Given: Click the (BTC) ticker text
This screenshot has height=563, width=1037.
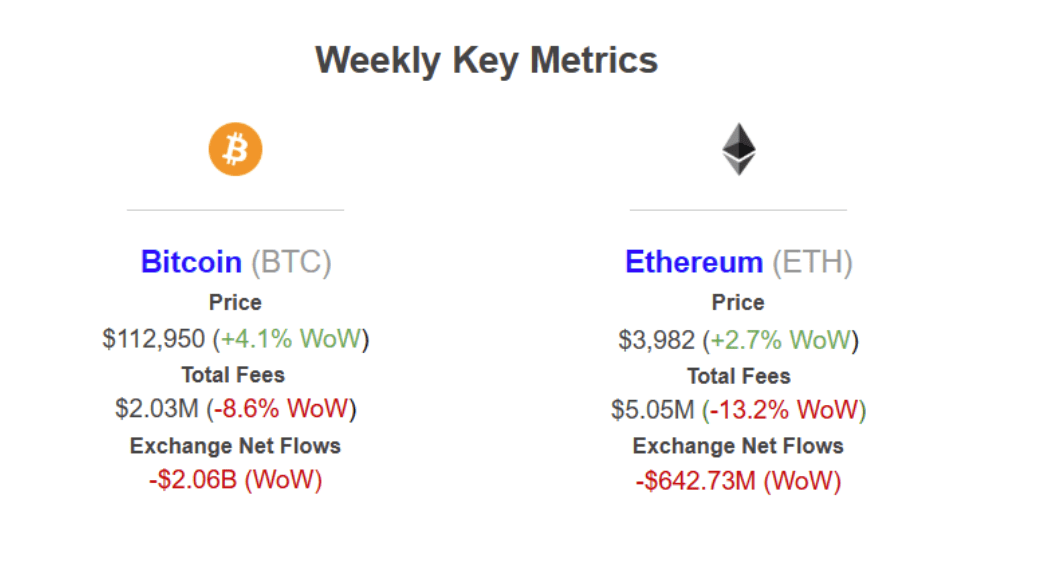Looking at the screenshot, I should 290,262.
